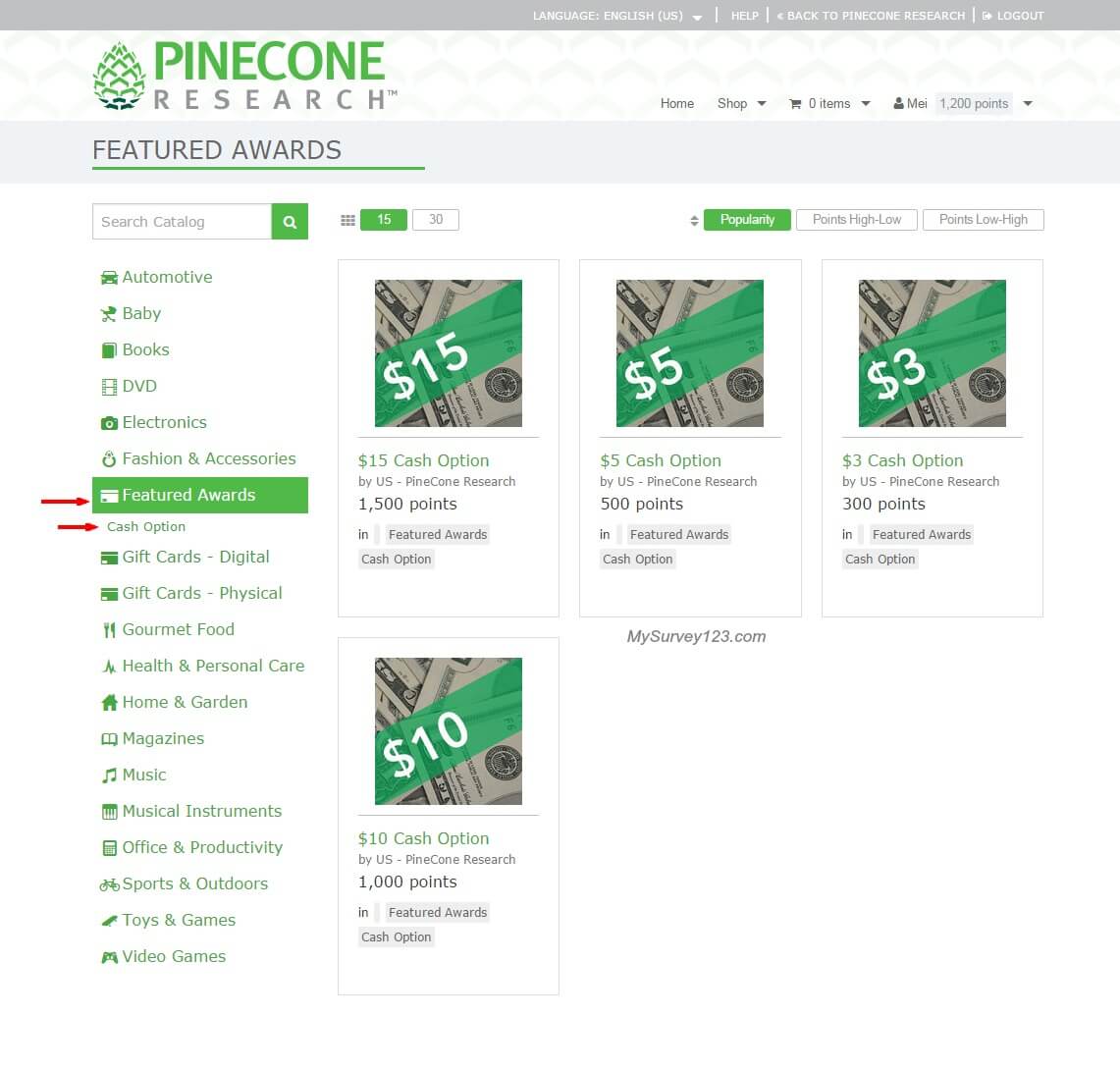Click the Video Games controller icon
Screen dimensions: 1120x1070
coord(109,957)
